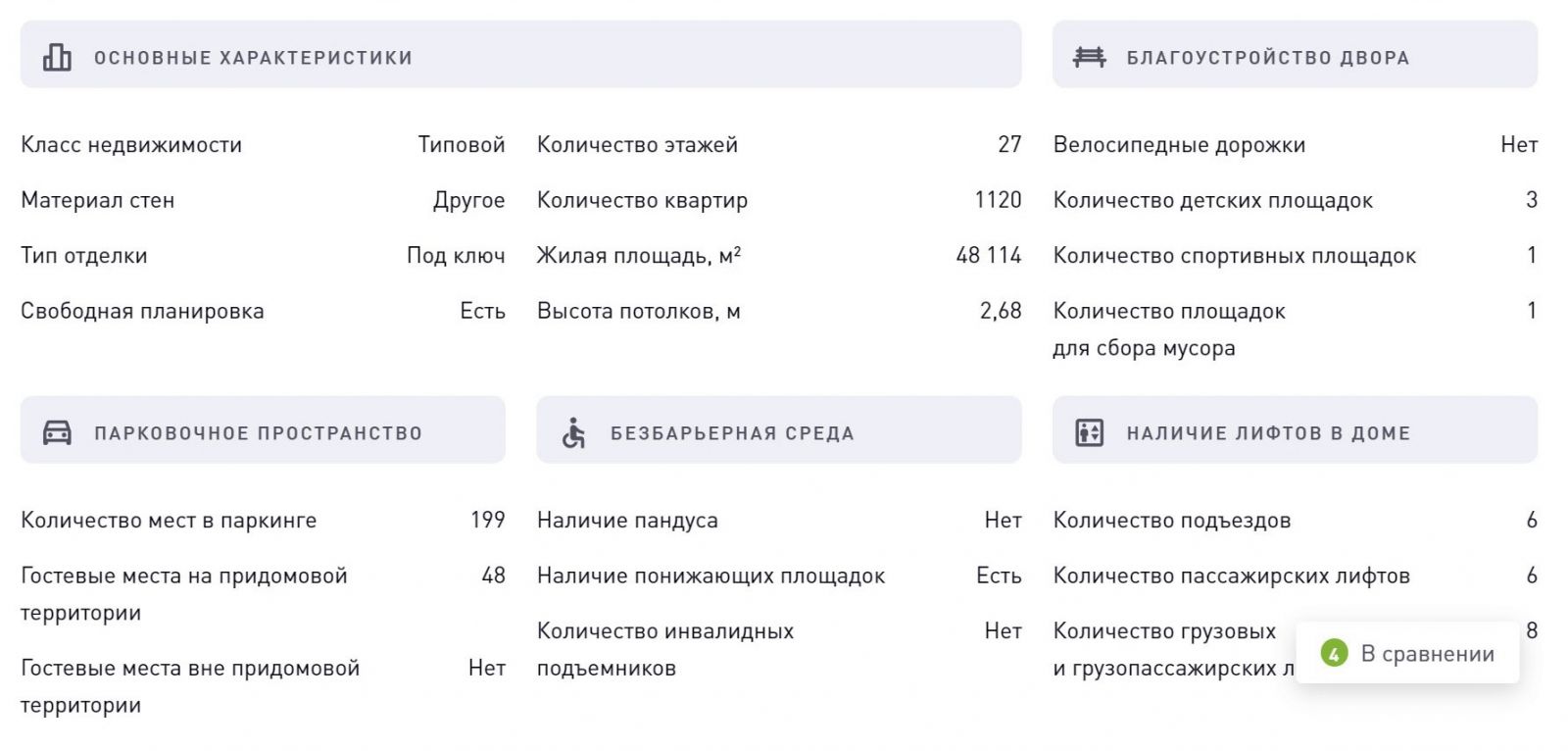
Task: Click the elevator icon for Наличие лифтов
Action: (1089, 432)
